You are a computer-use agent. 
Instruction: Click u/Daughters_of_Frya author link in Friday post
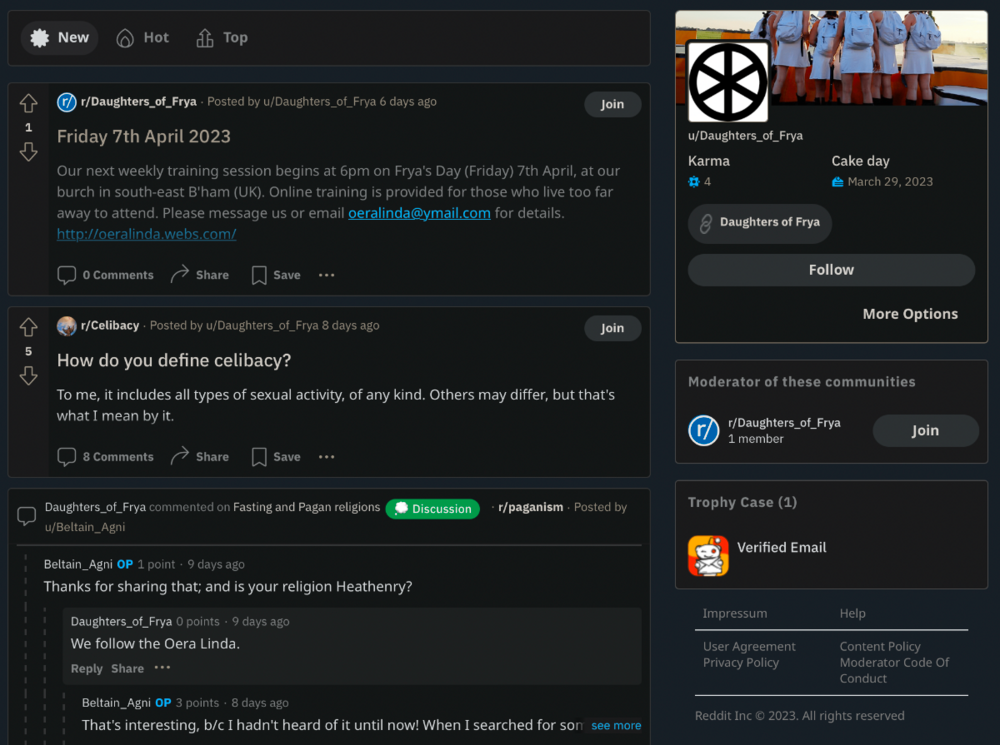pyautogui.click(x=320, y=101)
